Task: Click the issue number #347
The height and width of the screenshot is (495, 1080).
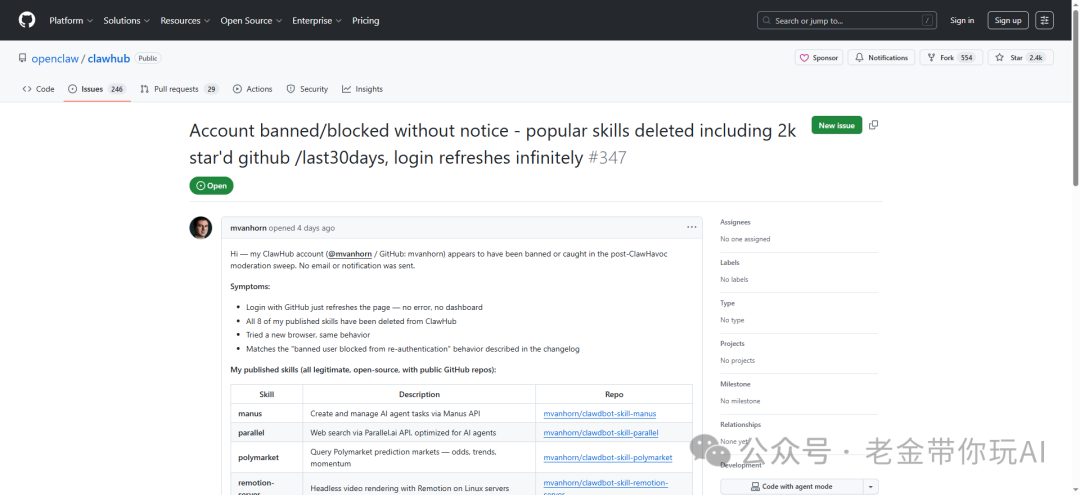Action: pyautogui.click(x=608, y=158)
